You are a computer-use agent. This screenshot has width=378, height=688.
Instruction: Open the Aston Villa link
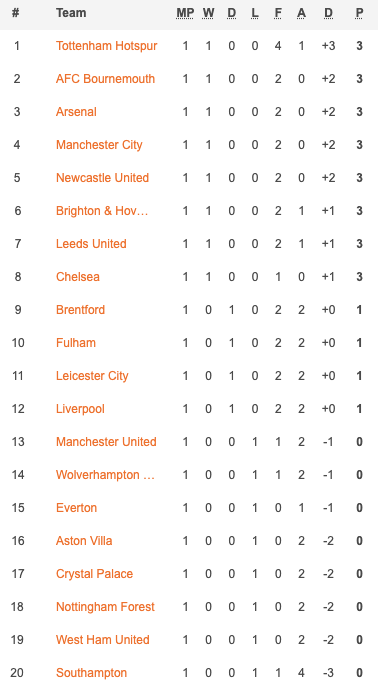click(84, 541)
